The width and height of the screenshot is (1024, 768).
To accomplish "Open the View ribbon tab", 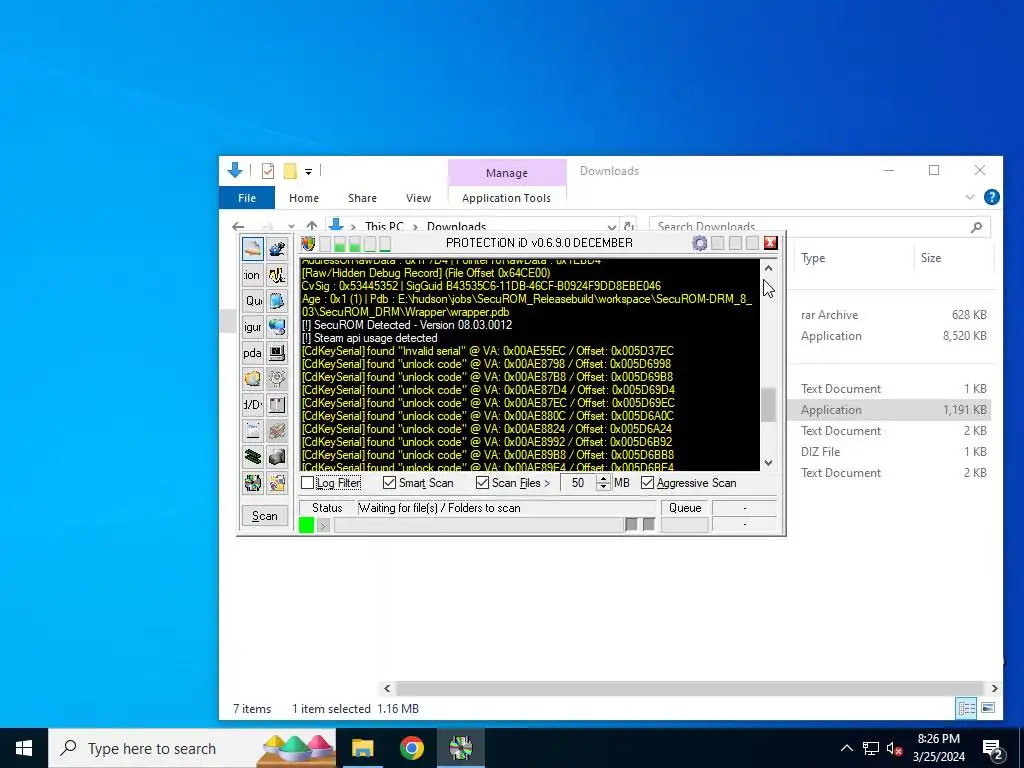I will click(x=418, y=198).
